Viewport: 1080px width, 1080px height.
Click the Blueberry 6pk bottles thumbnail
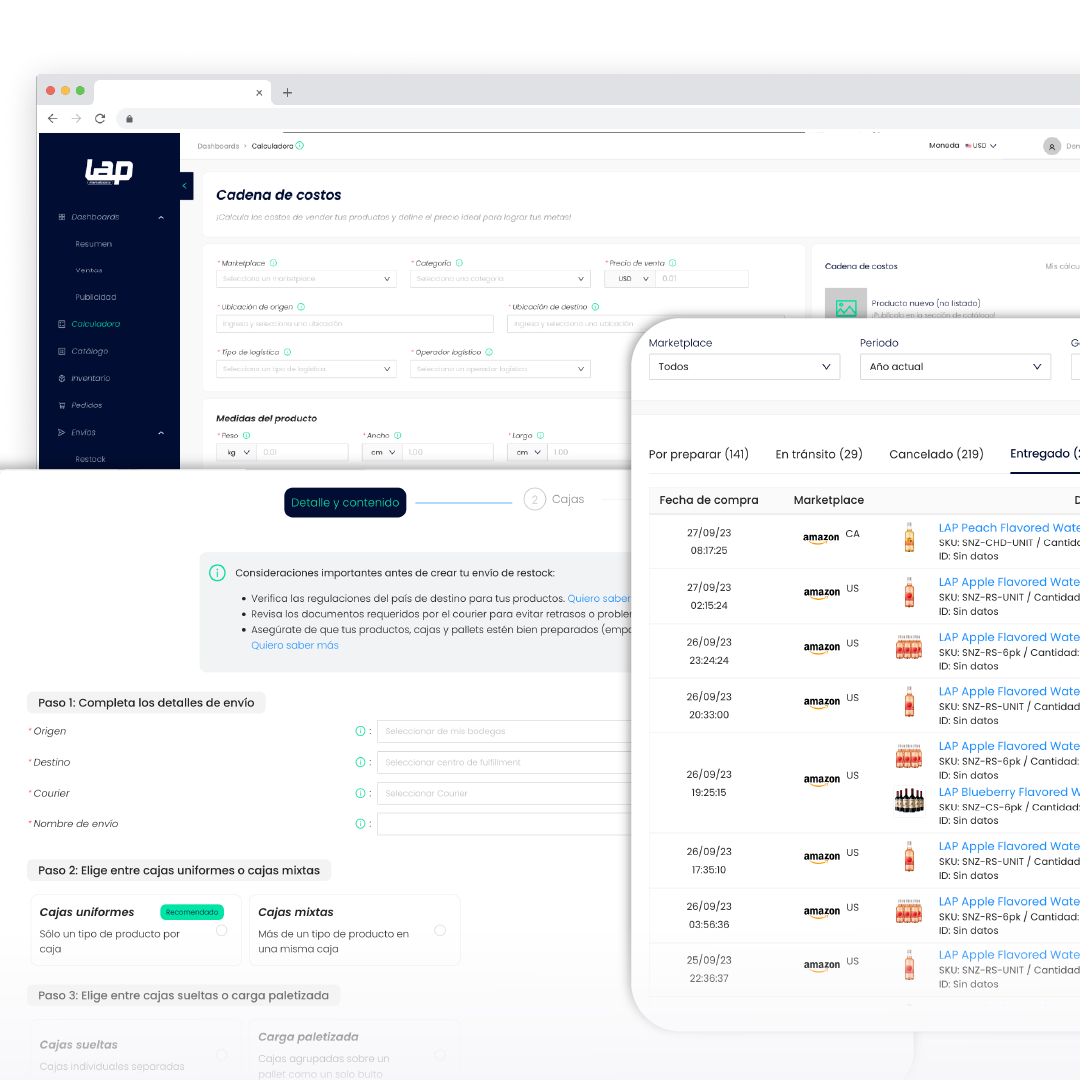click(x=909, y=800)
